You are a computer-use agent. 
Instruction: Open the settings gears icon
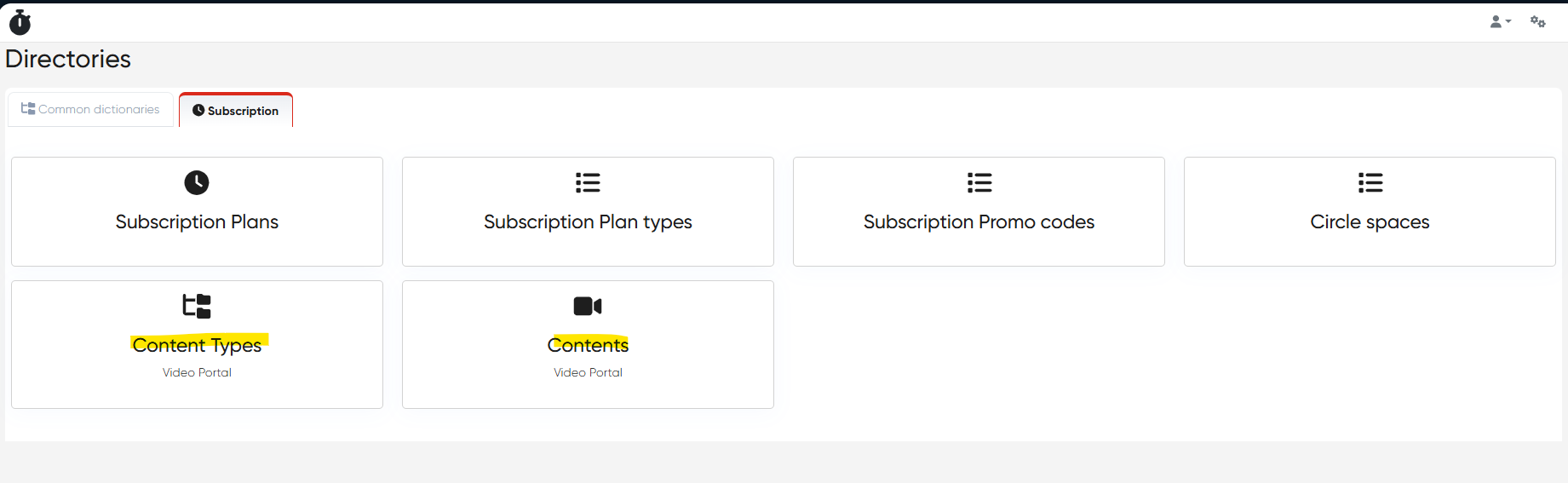1537,22
